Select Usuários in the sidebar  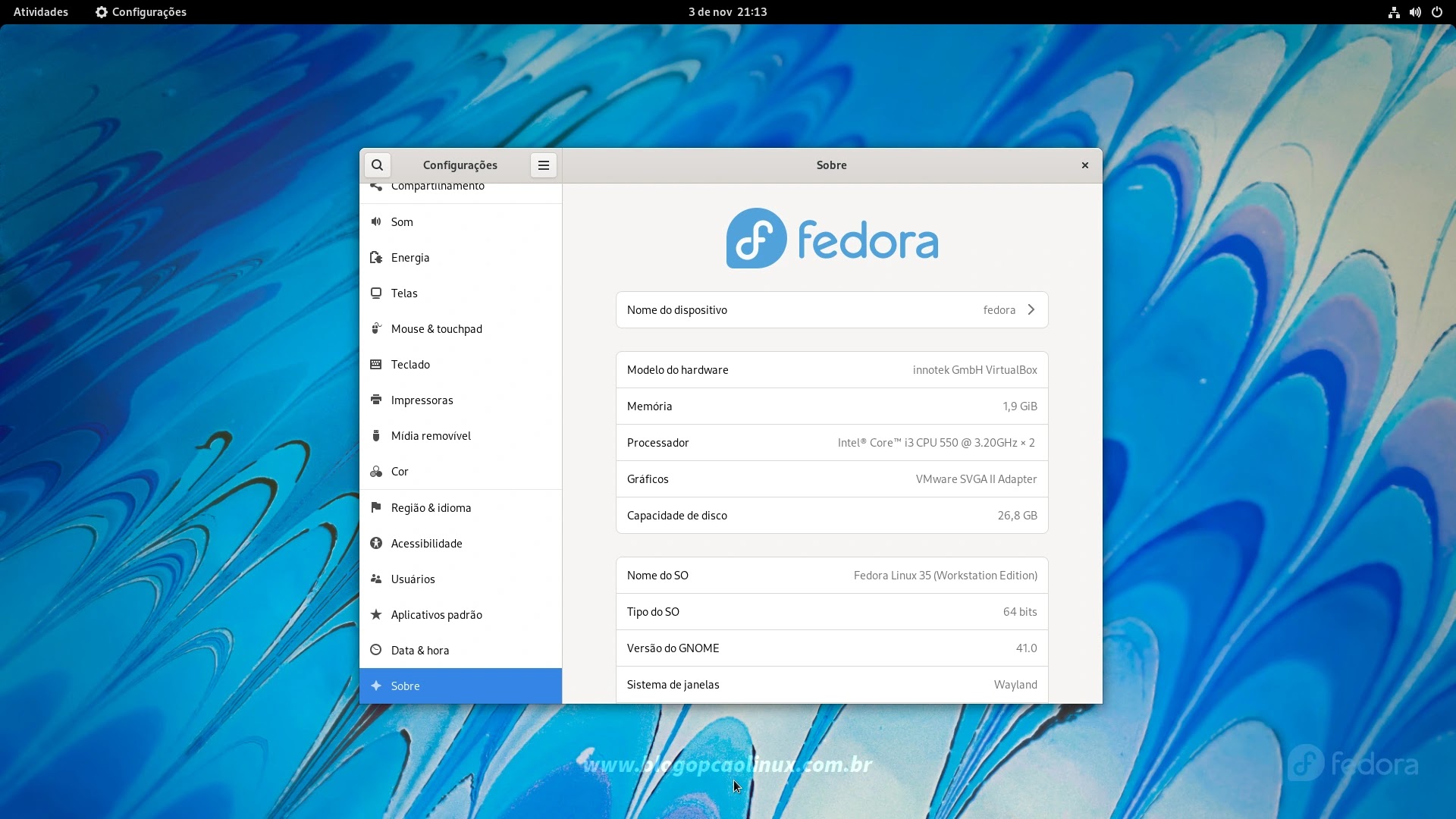(413, 579)
